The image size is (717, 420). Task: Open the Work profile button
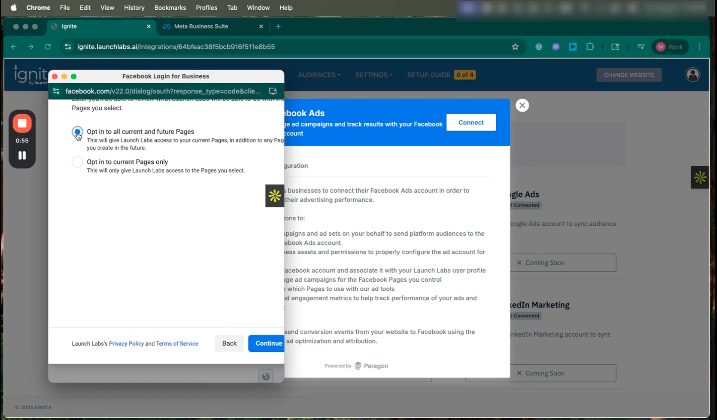670,47
